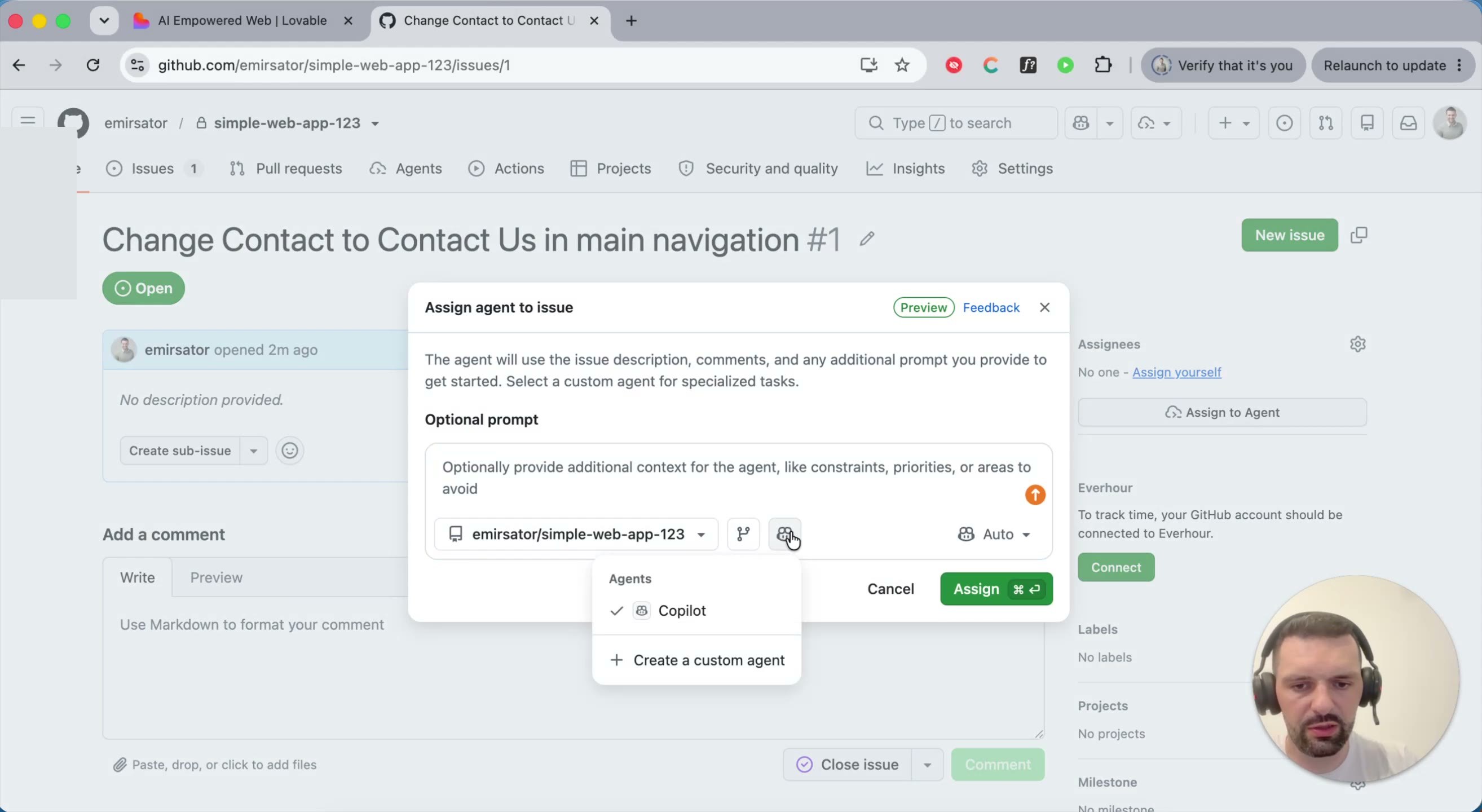This screenshot has height=812, width=1482.
Task: Add reaction with smiley icon
Action: pyautogui.click(x=289, y=451)
